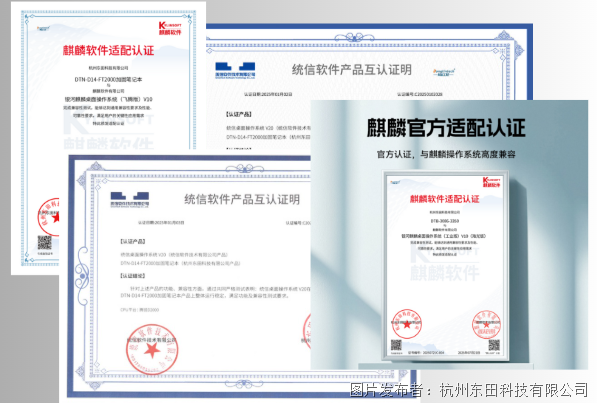Click the Kylinsoft logo in framed certificate
Viewport: 597px width, 404px height.
(492, 182)
